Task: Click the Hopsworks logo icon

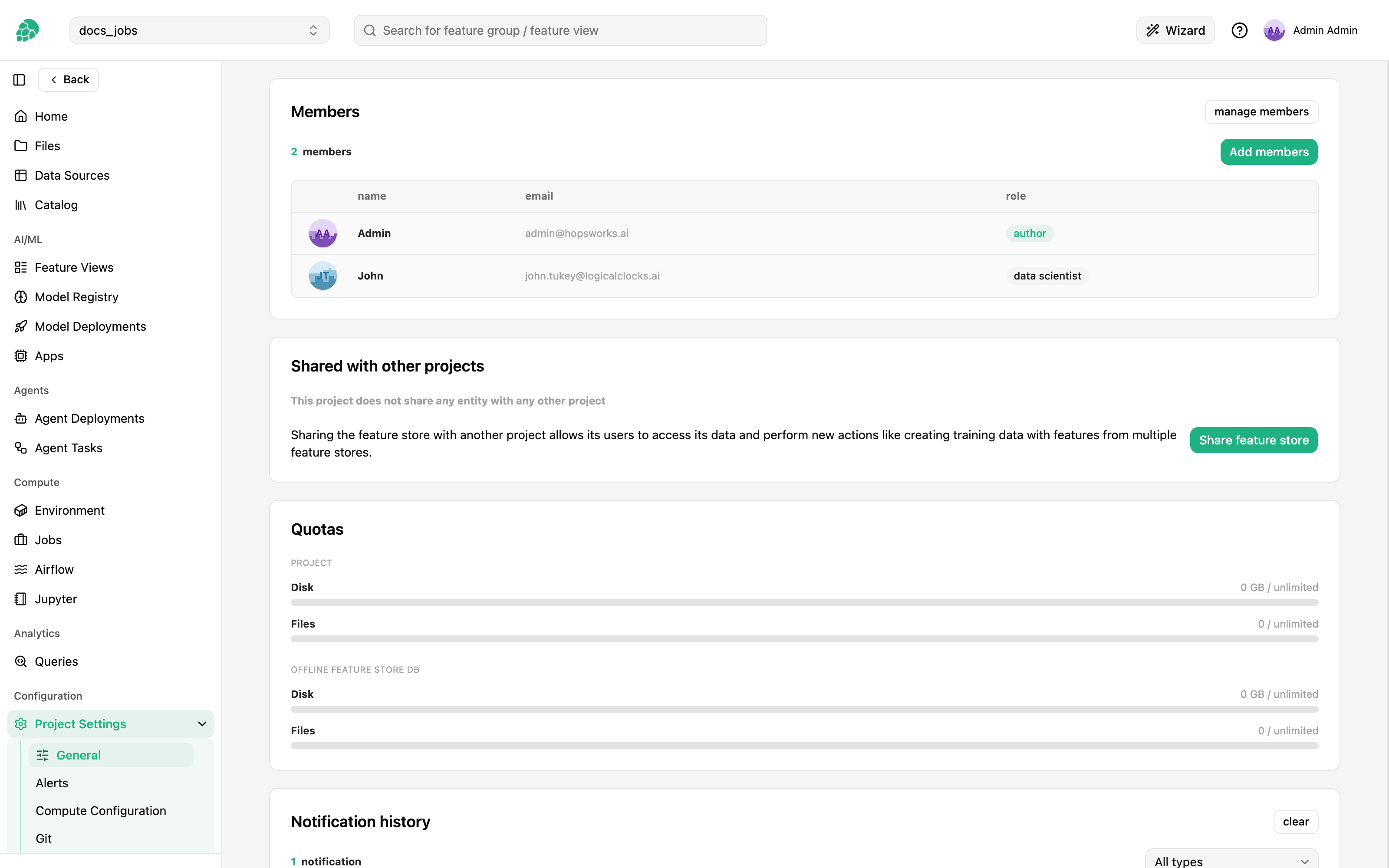Action: coord(27,30)
